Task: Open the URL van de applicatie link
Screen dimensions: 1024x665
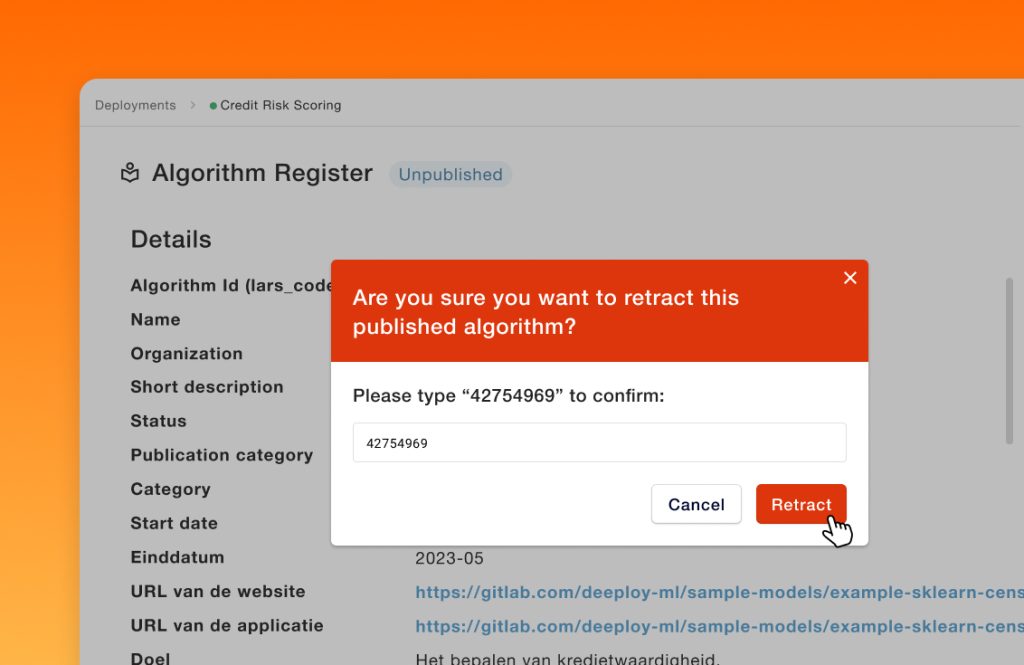Action: point(719,626)
